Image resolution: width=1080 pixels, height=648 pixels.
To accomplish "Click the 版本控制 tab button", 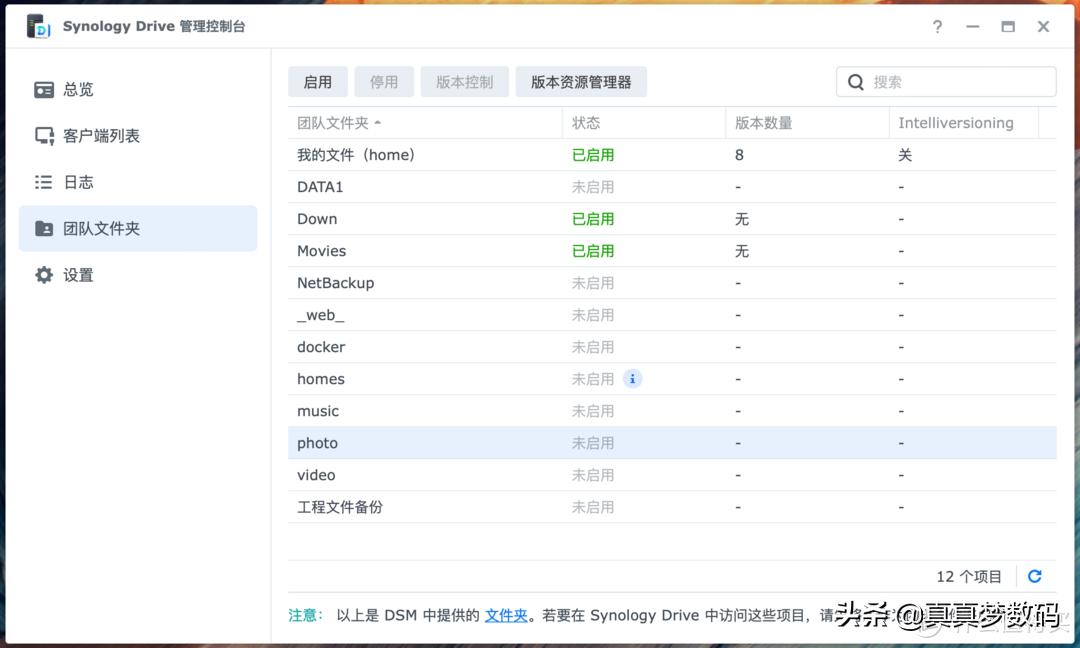I will coord(464,81).
